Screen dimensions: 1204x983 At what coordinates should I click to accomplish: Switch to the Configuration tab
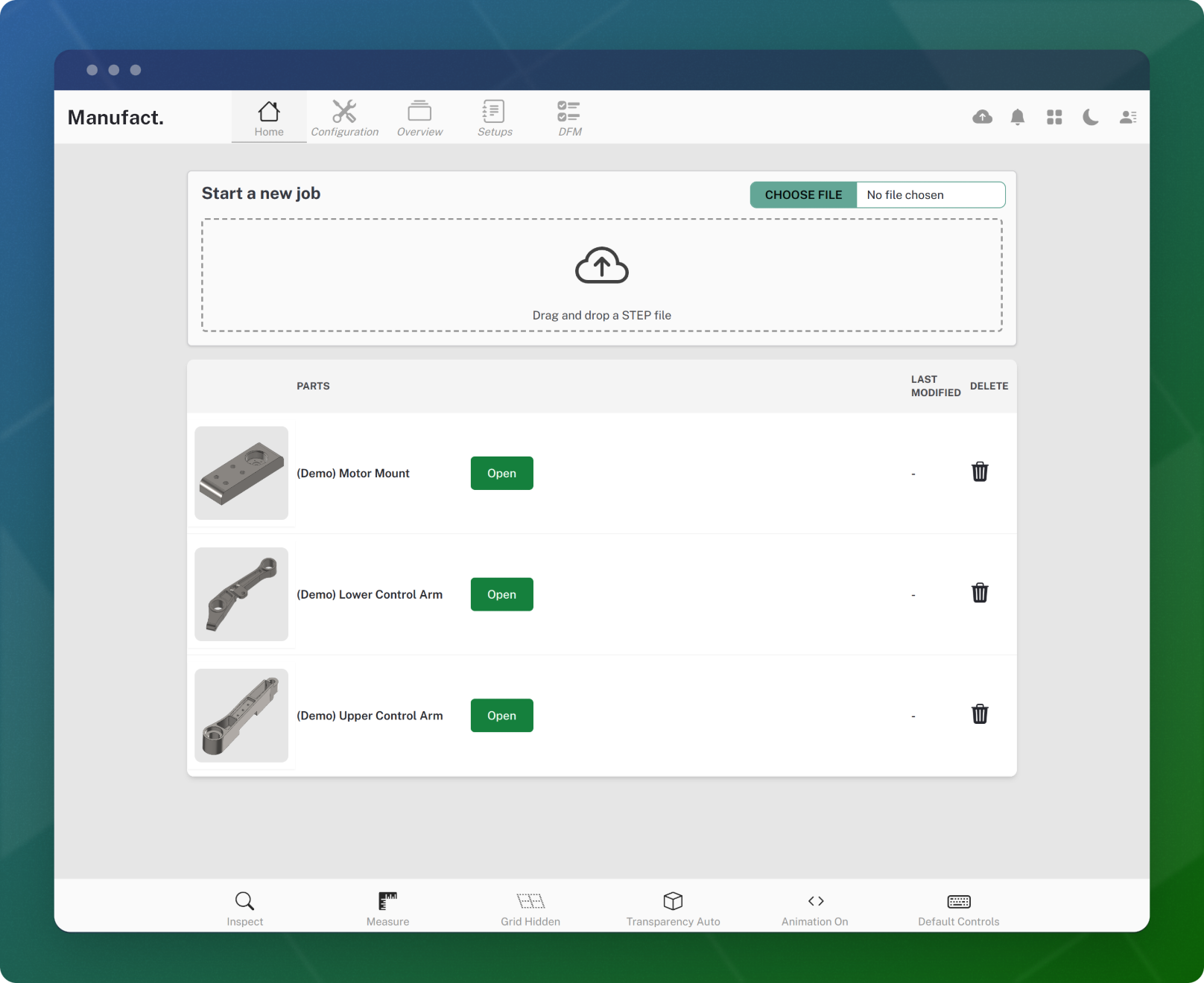click(344, 118)
